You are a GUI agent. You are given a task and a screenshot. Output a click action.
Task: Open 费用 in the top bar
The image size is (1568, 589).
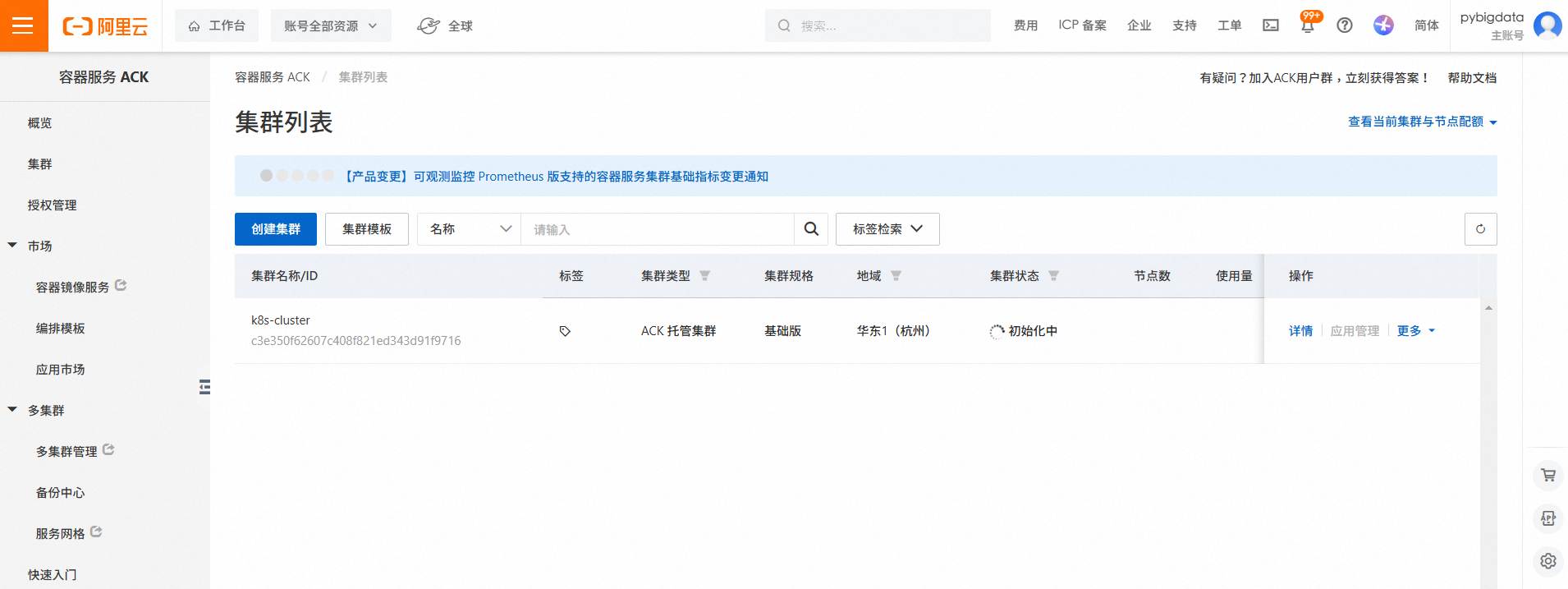1025,25
